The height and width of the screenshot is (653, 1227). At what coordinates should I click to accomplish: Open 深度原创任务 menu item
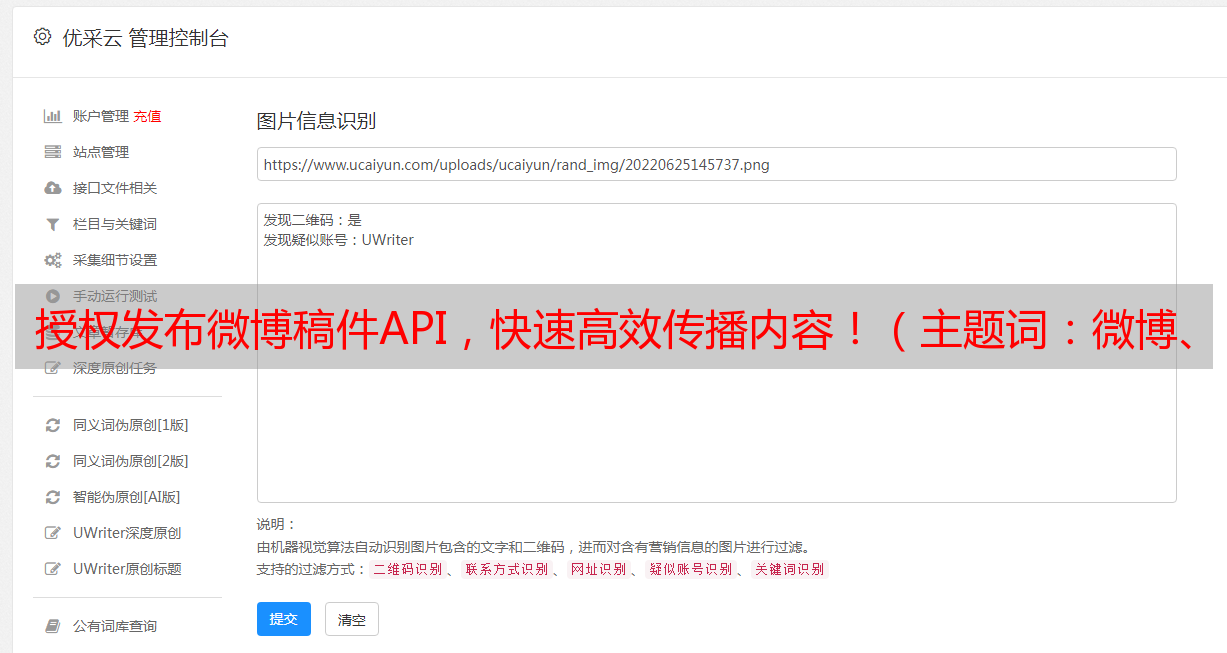115,368
